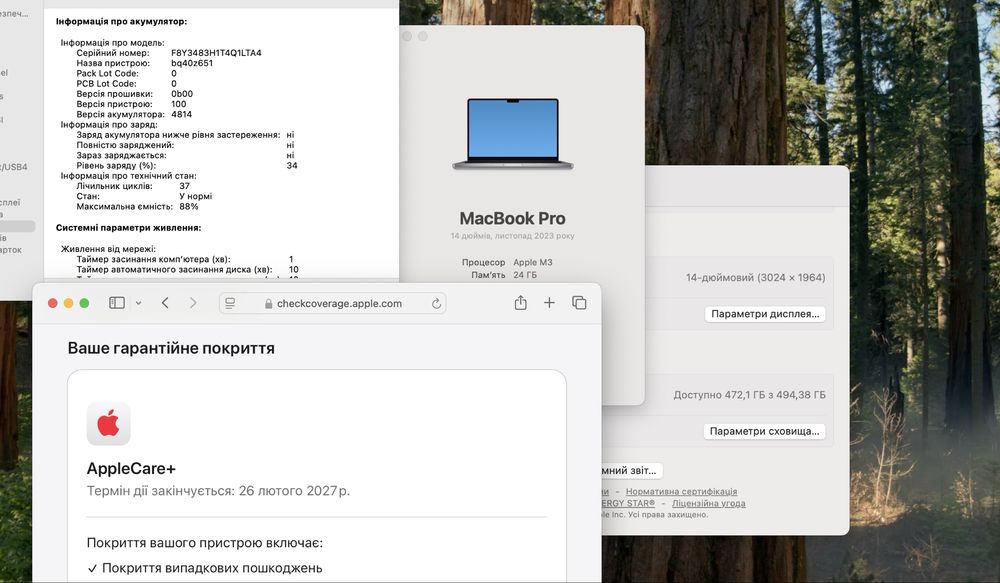
Task: Click the 14 дюймів, листопад 2023 року subtitle
Action: tap(512, 236)
